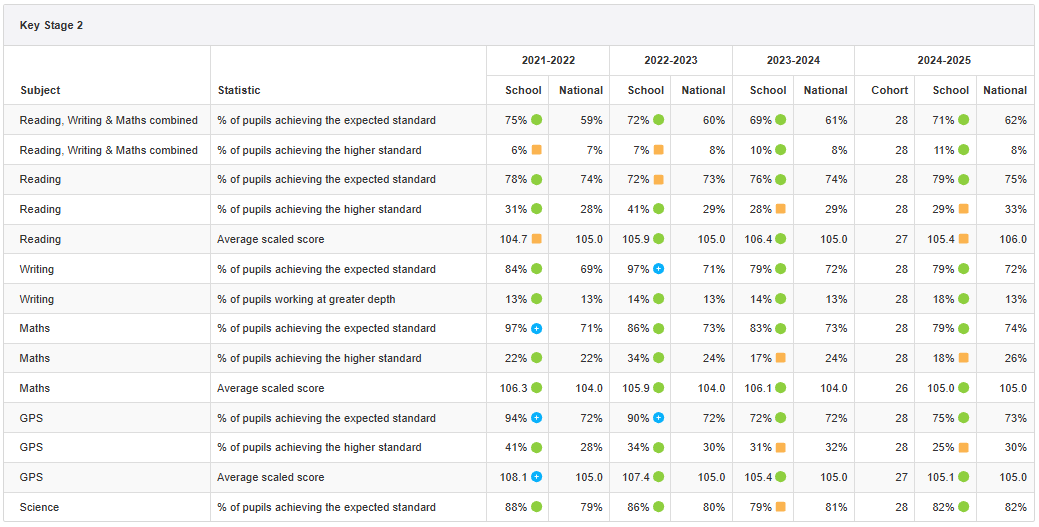Select the Science subject row label
This screenshot has width=1039, height=527.
[39, 507]
